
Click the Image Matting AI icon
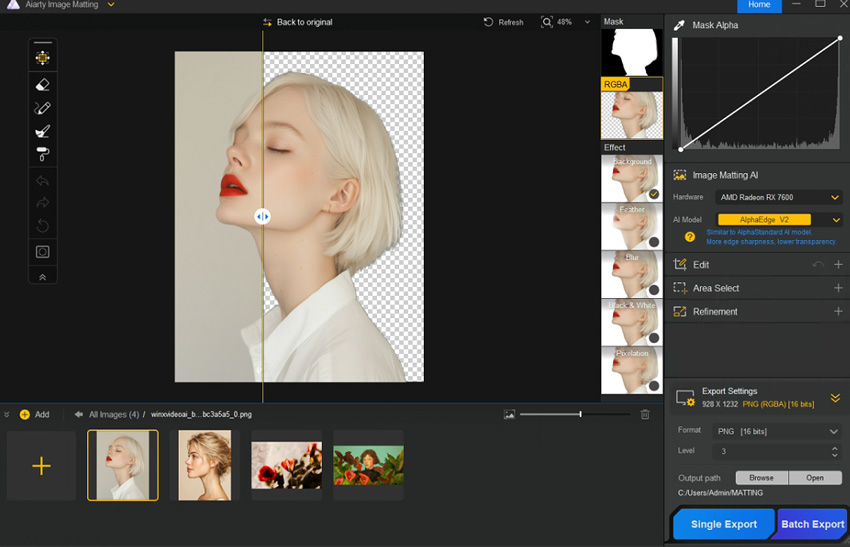679,175
